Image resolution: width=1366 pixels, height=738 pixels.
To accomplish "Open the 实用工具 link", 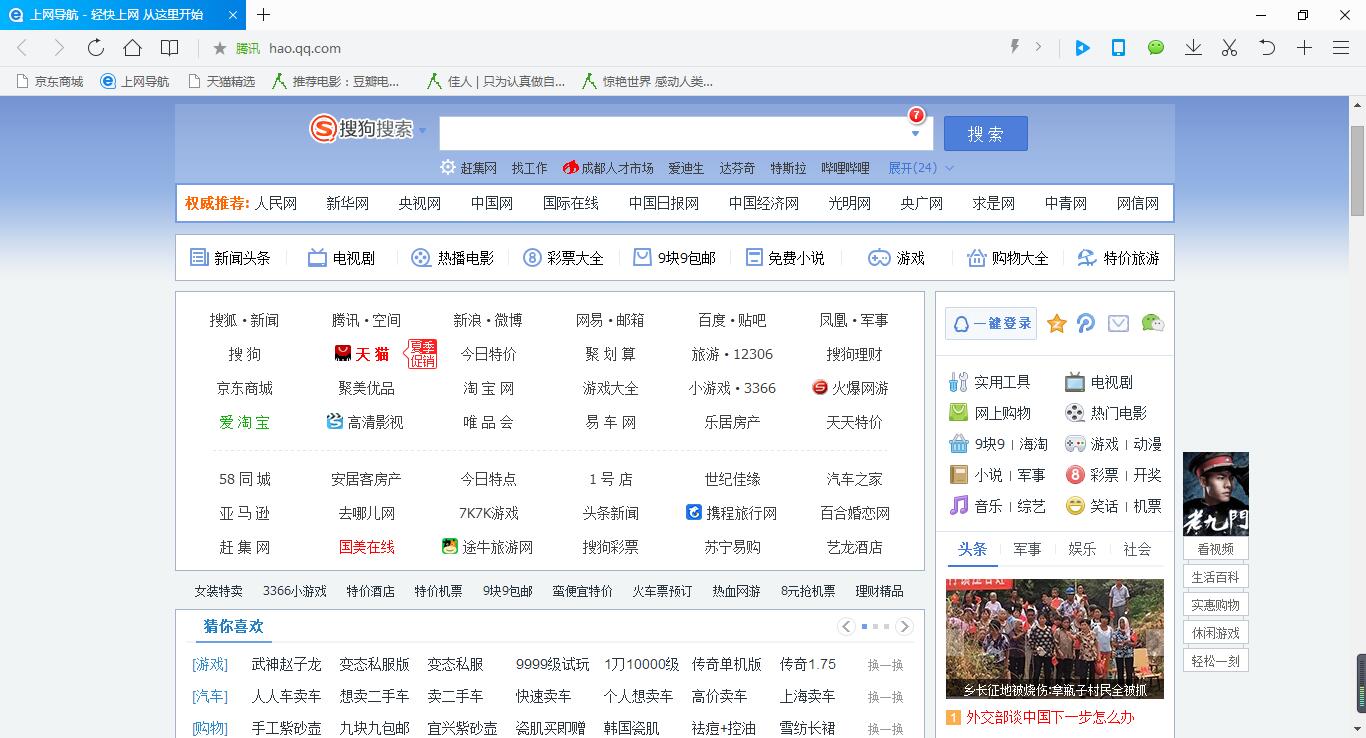I will [1002, 382].
